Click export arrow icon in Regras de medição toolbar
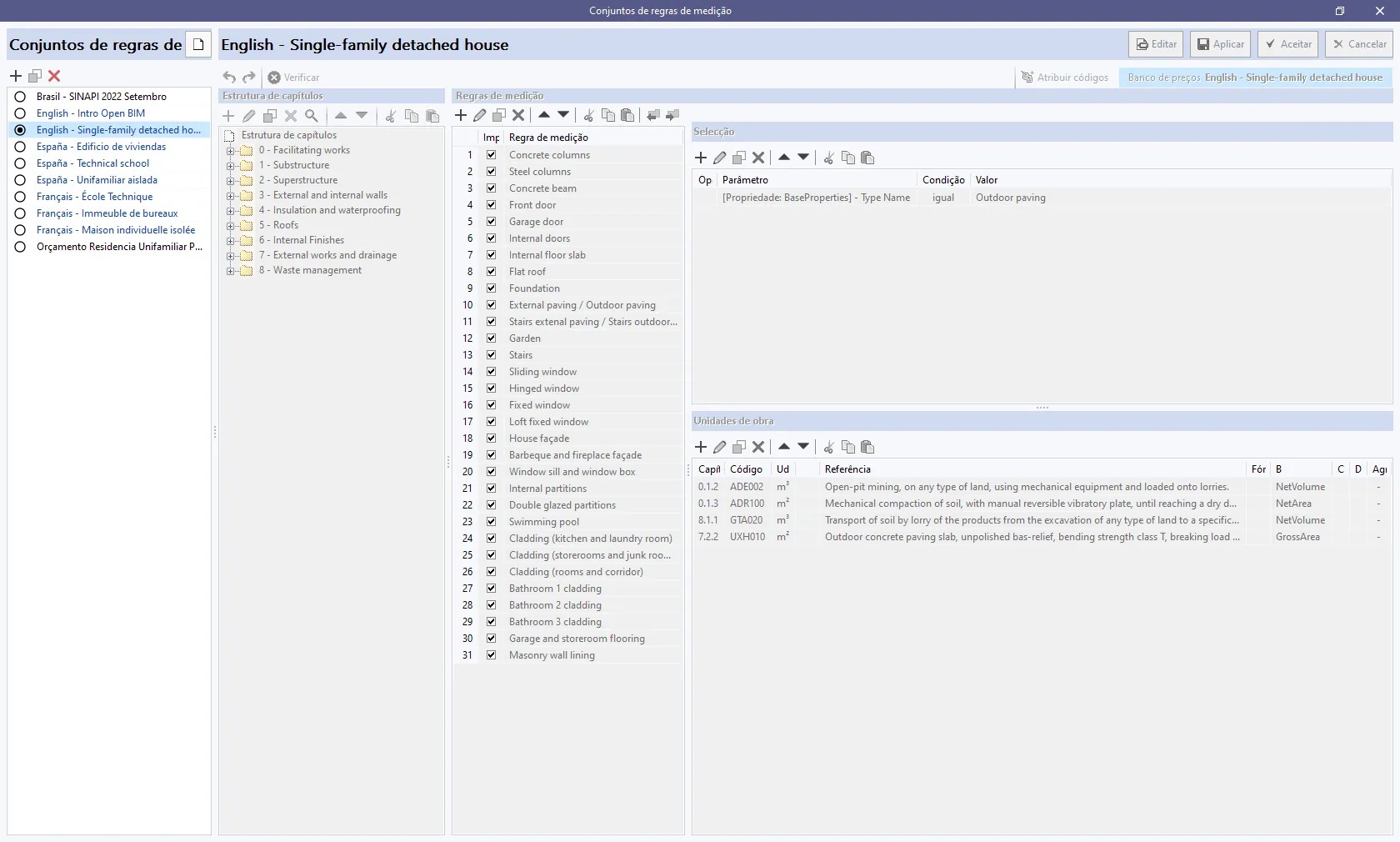The image size is (1400, 842). coord(672,115)
